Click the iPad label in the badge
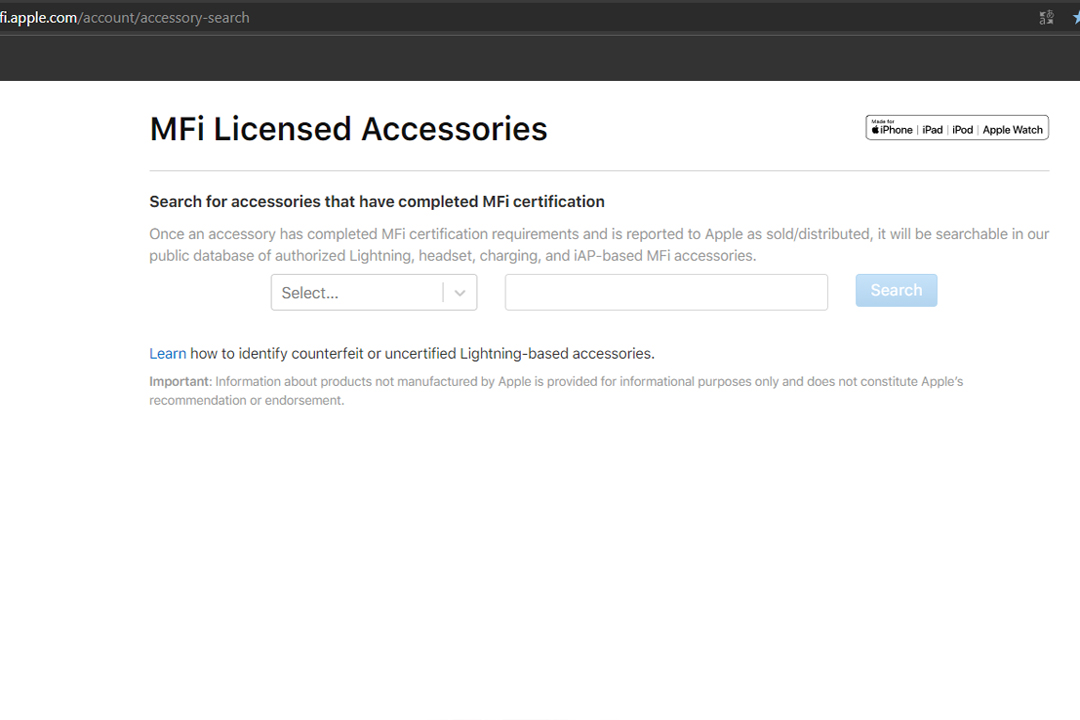The image size is (1080, 720). click(x=932, y=130)
